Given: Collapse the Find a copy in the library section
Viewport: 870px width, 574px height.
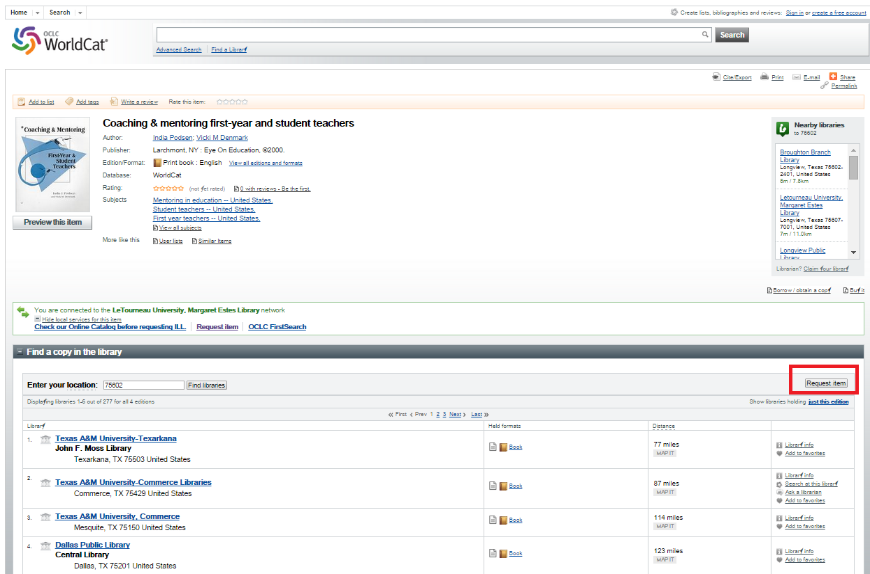Looking at the screenshot, I should pos(19,352).
